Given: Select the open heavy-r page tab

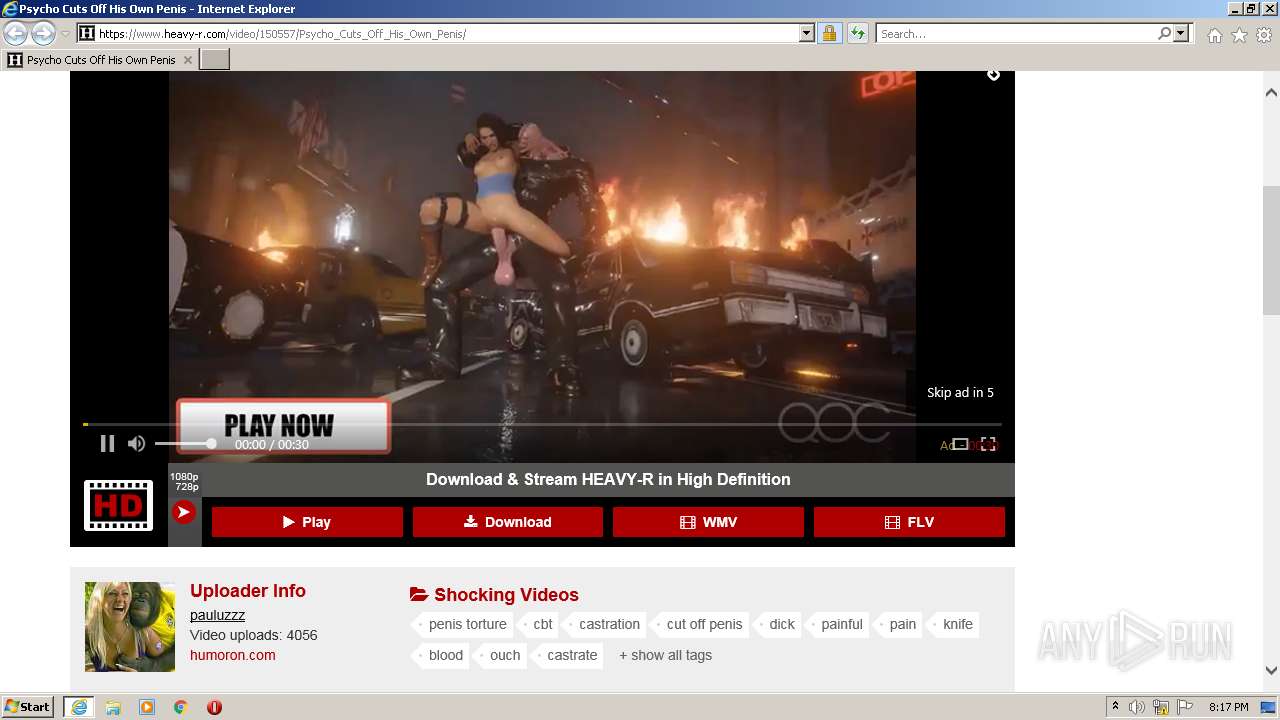Looking at the screenshot, I should [99, 60].
